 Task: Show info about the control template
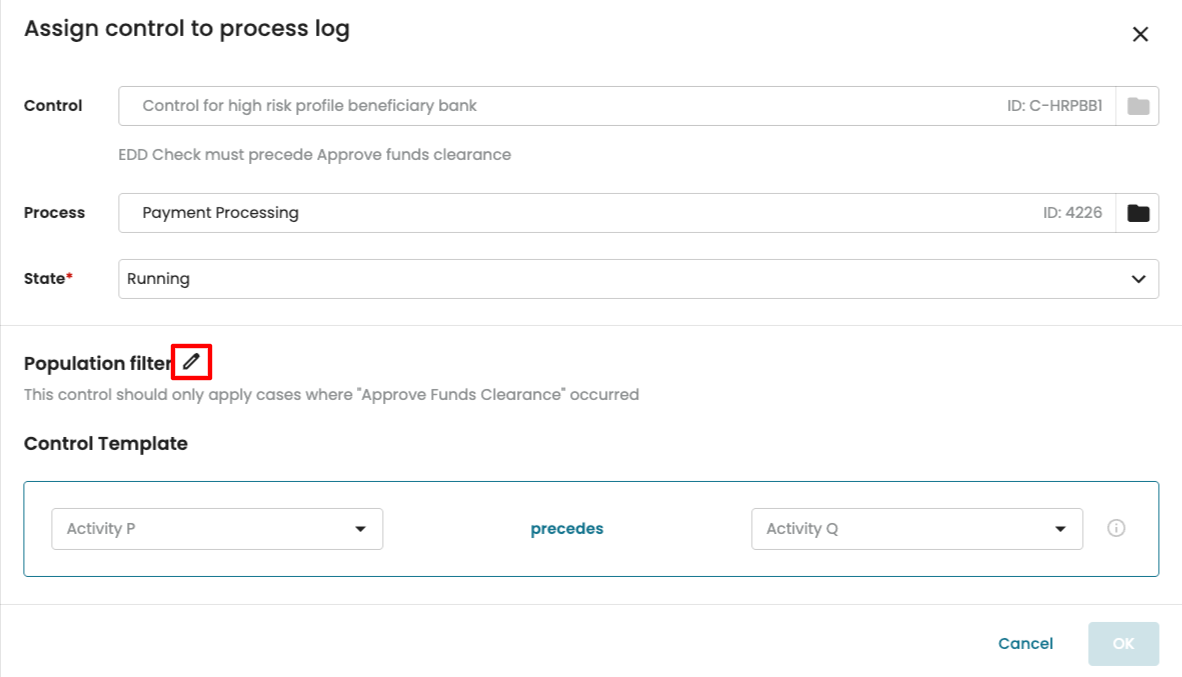(1116, 528)
